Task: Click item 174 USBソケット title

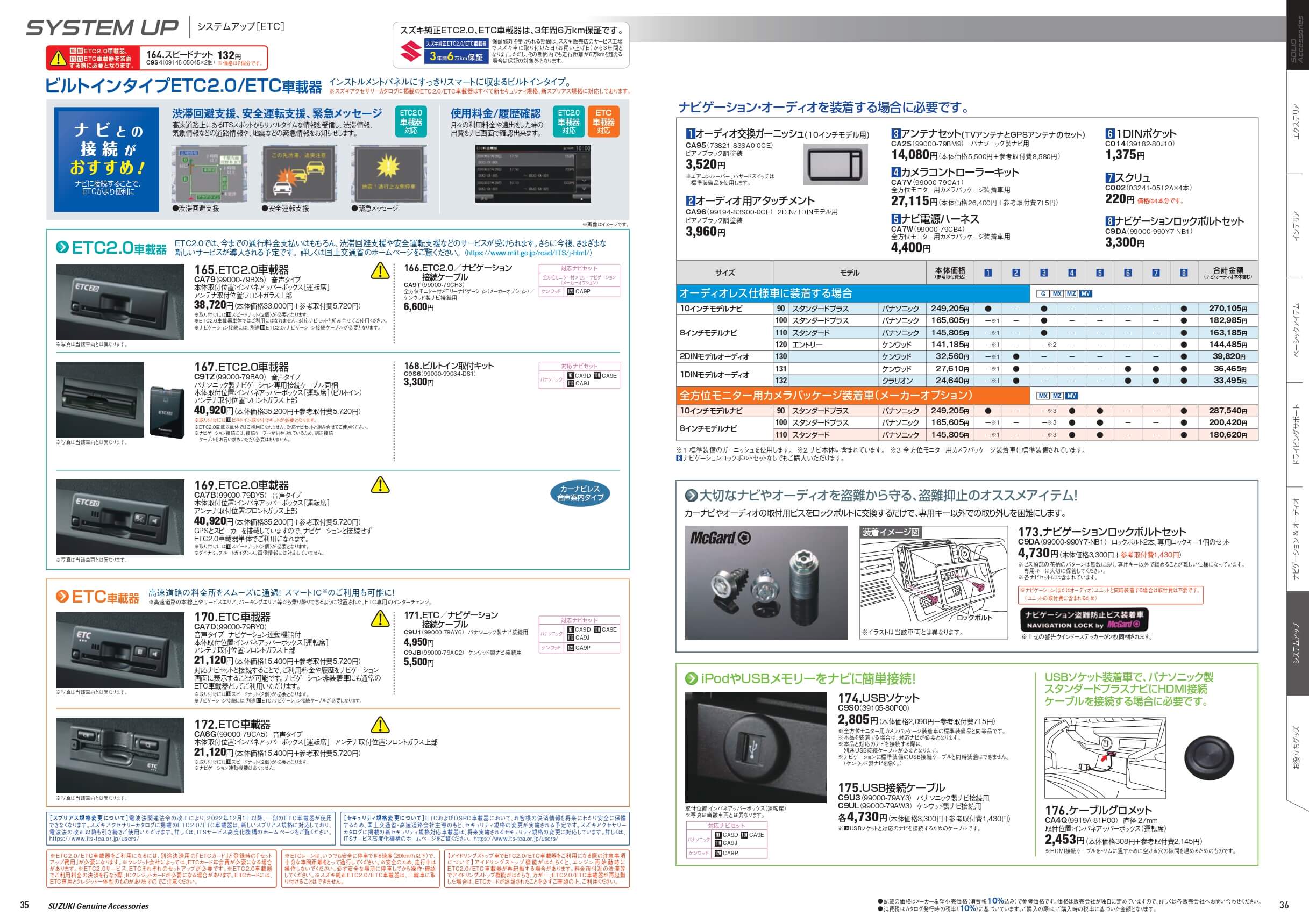Action: (x=879, y=698)
